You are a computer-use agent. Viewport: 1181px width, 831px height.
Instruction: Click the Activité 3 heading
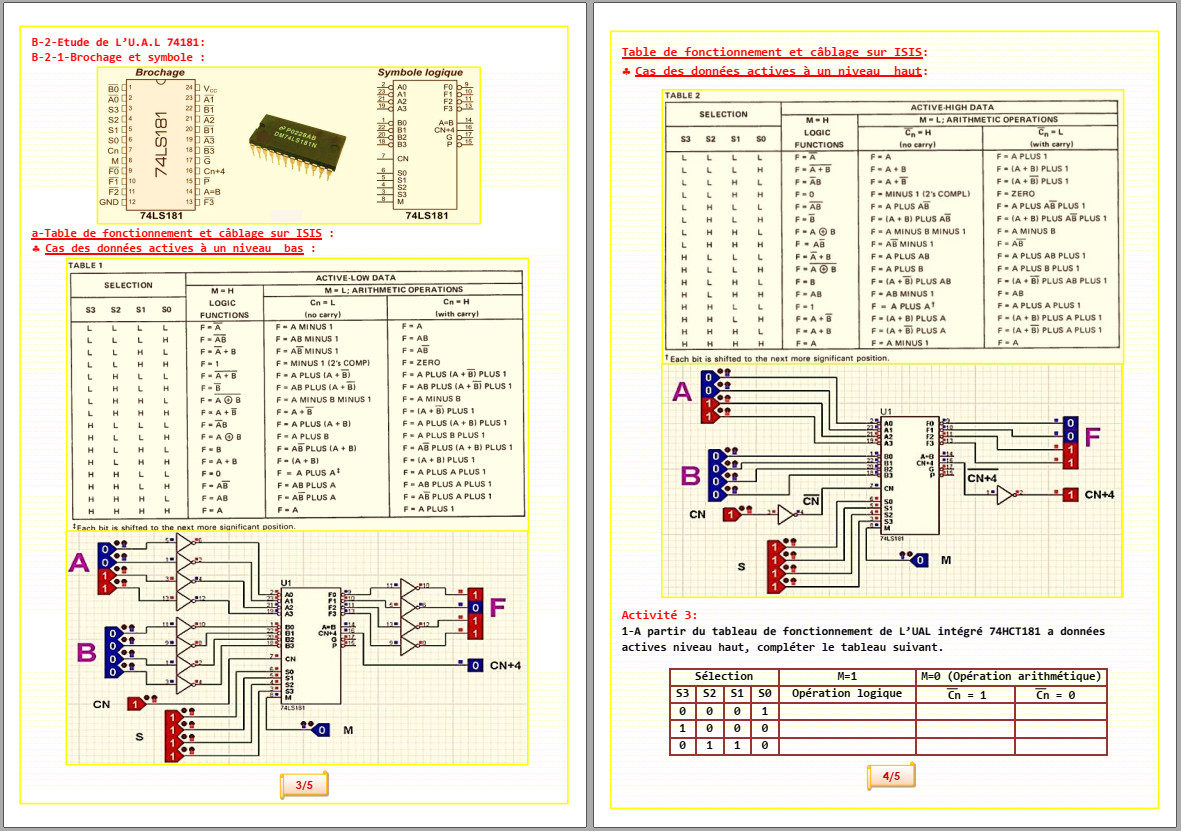pos(659,615)
